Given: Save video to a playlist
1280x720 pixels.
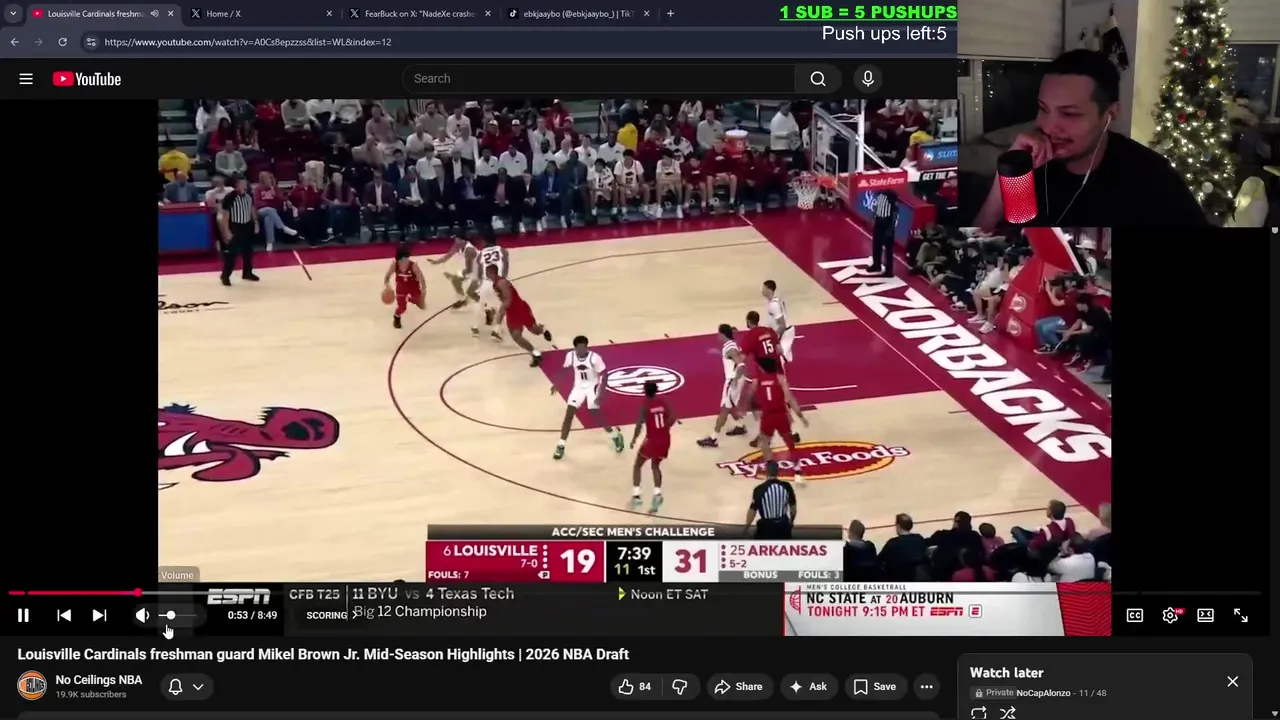Looking at the screenshot, I should [x=875, y=686].
